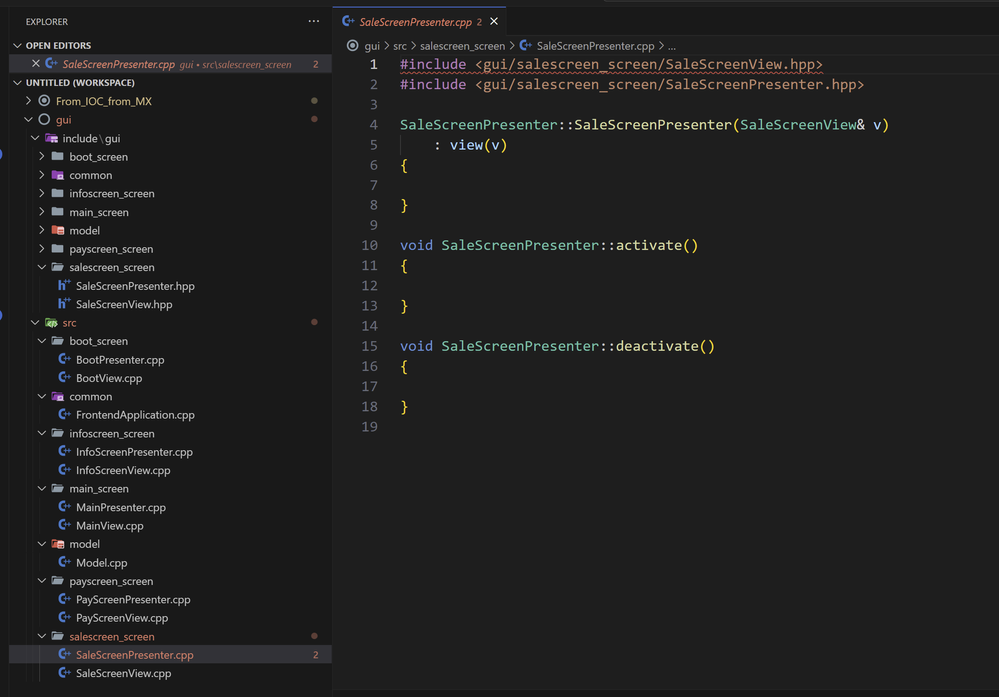The image size is (999, 697).
Task: Click the model folder icon under include\gui
Action: [x=58, y=231]
